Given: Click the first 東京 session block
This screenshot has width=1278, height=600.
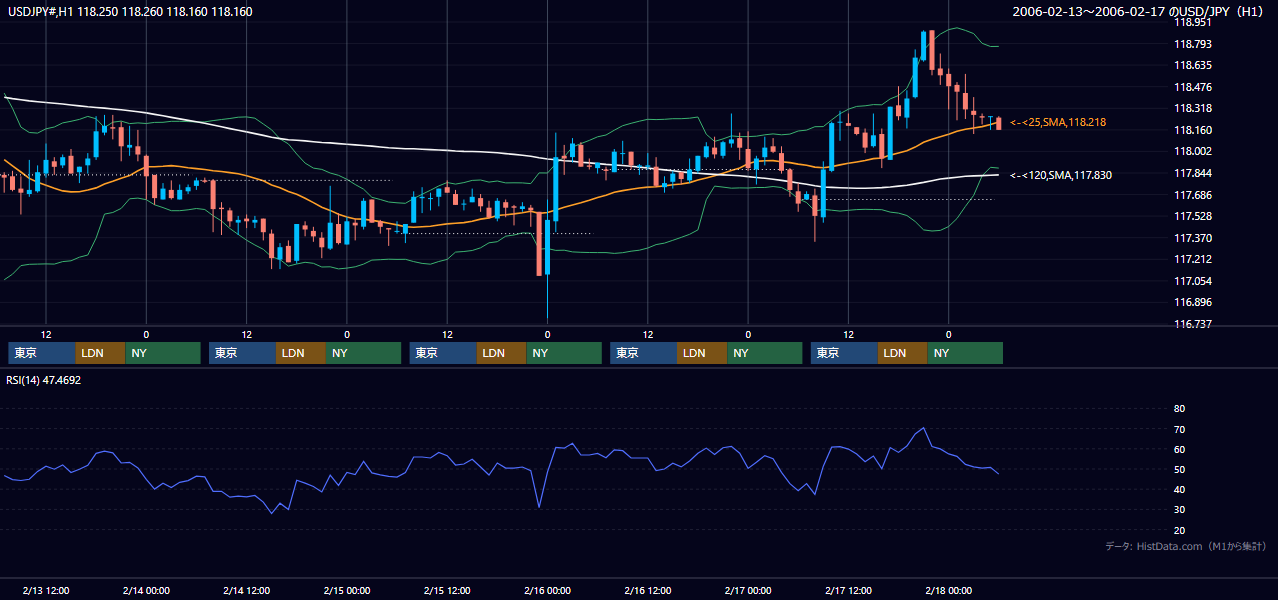Looking at the screenshot, I should 42,353.
